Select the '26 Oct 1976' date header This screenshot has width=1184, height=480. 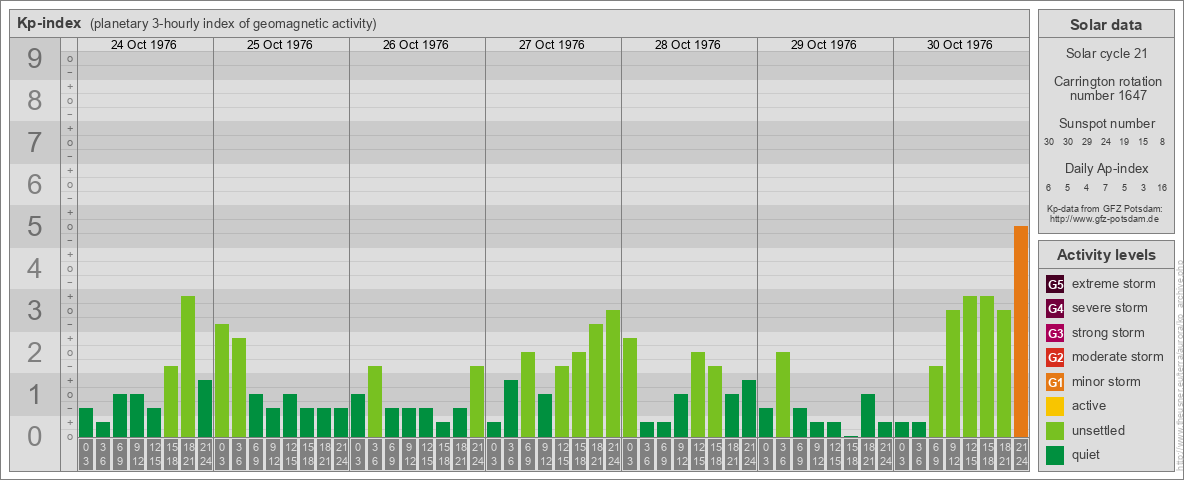pyautogui.click(x=416, y=45)
